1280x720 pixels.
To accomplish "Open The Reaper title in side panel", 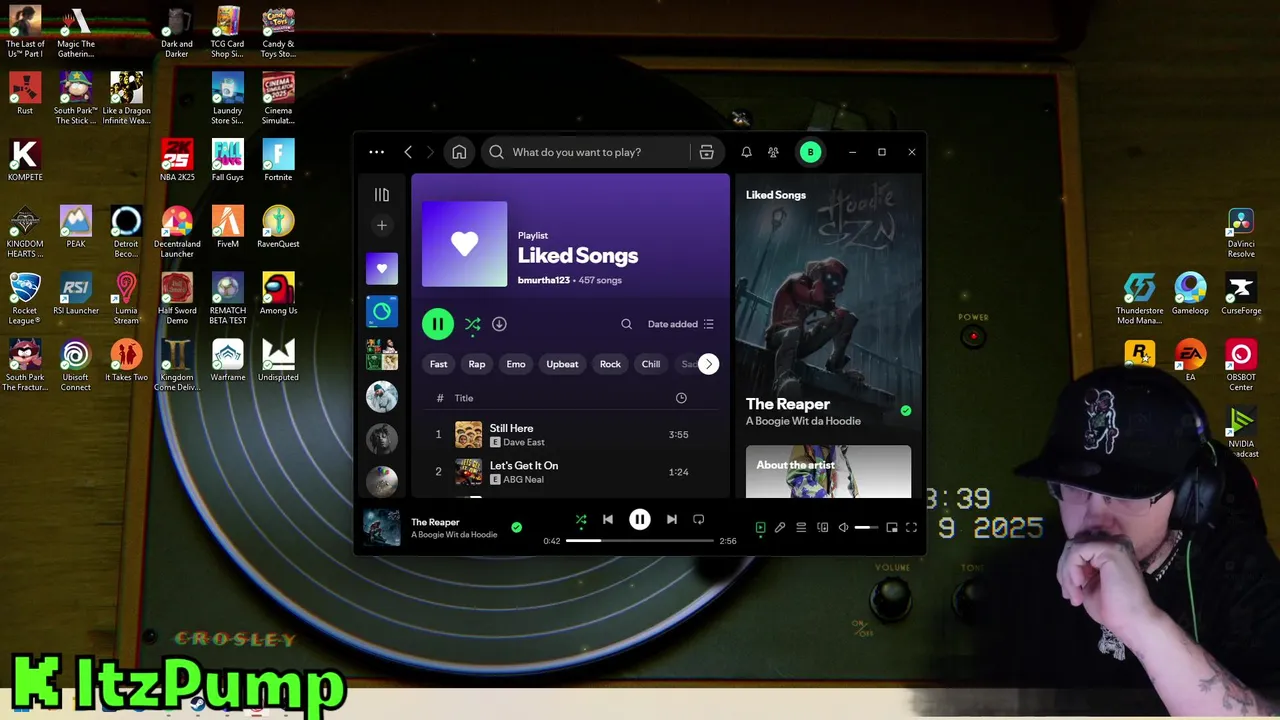I will click(788, 404).
